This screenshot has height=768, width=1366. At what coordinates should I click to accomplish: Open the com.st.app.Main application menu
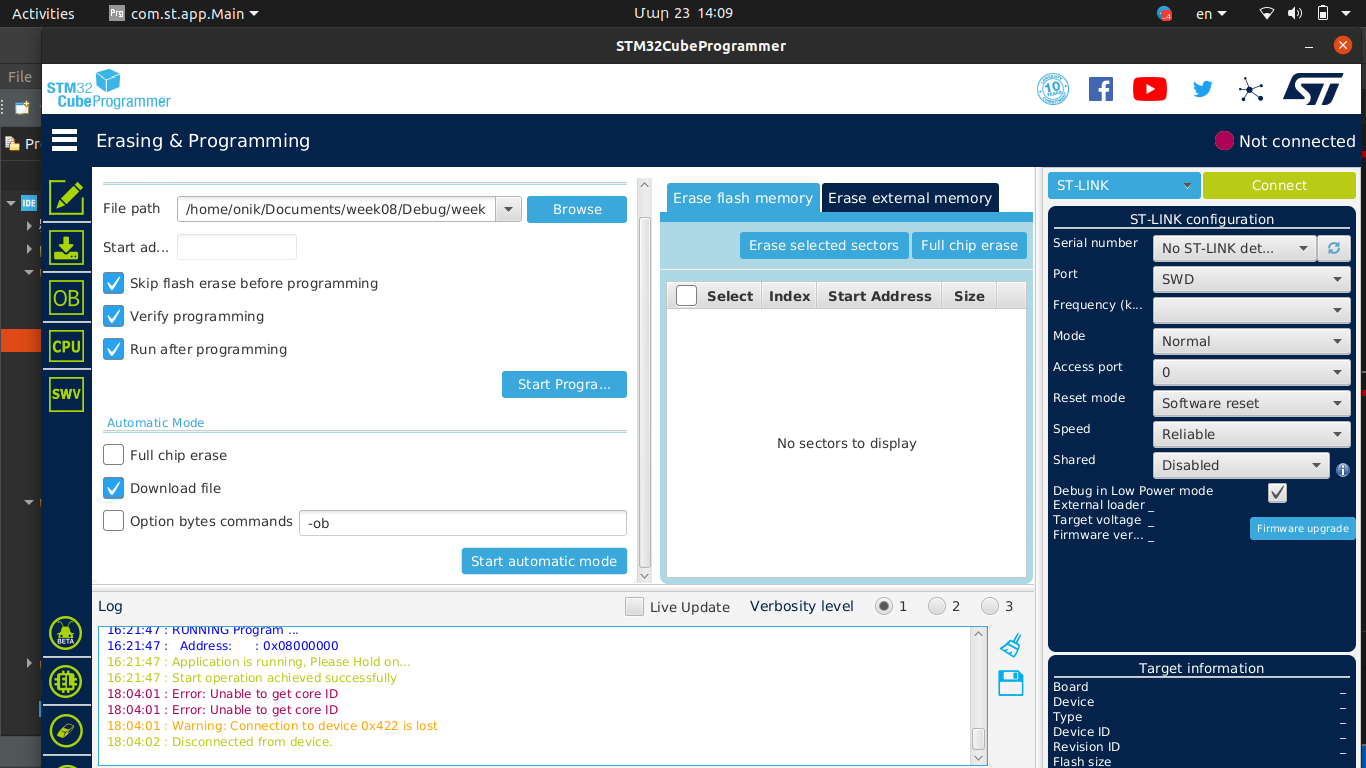click(x=184, y=14)
